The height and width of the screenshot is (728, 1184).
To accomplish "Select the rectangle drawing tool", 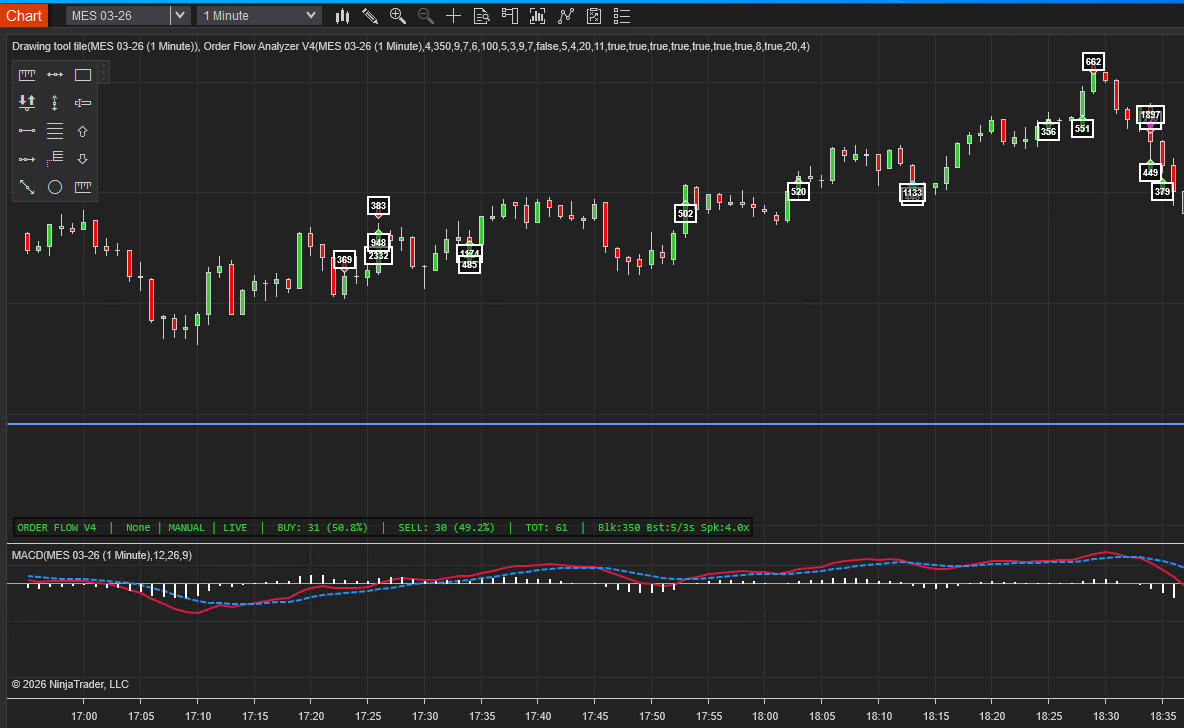I will pos(83,75).
